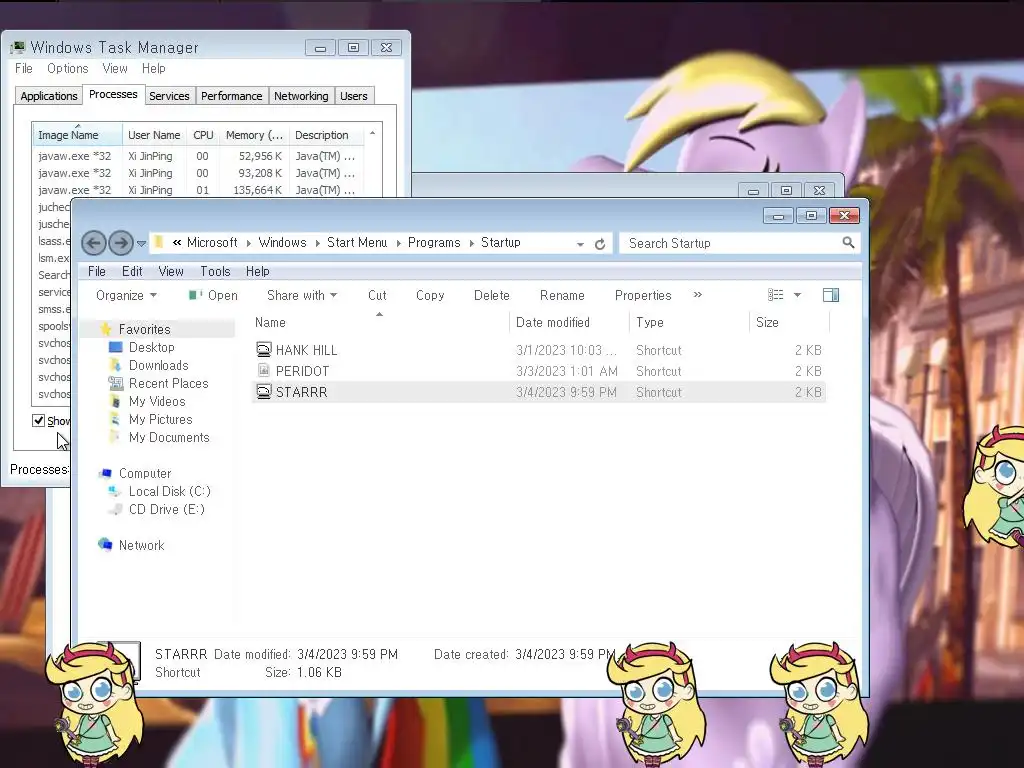Click Delete in the toolbar

point(492,295)
